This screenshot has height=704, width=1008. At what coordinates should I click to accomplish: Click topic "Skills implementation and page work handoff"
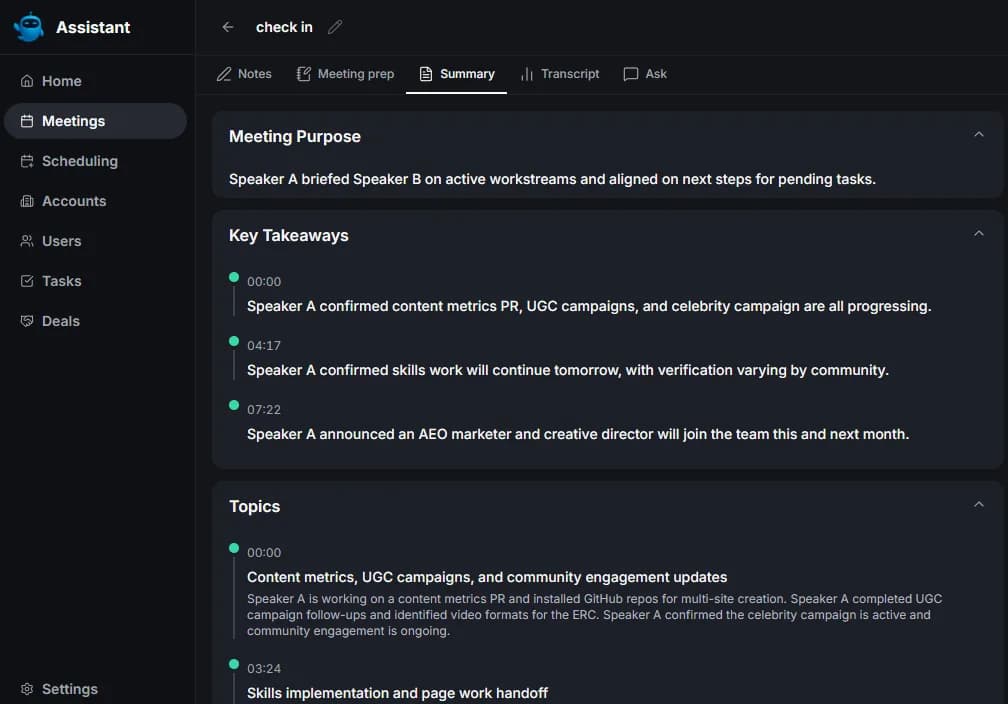[x=397, y=693]
